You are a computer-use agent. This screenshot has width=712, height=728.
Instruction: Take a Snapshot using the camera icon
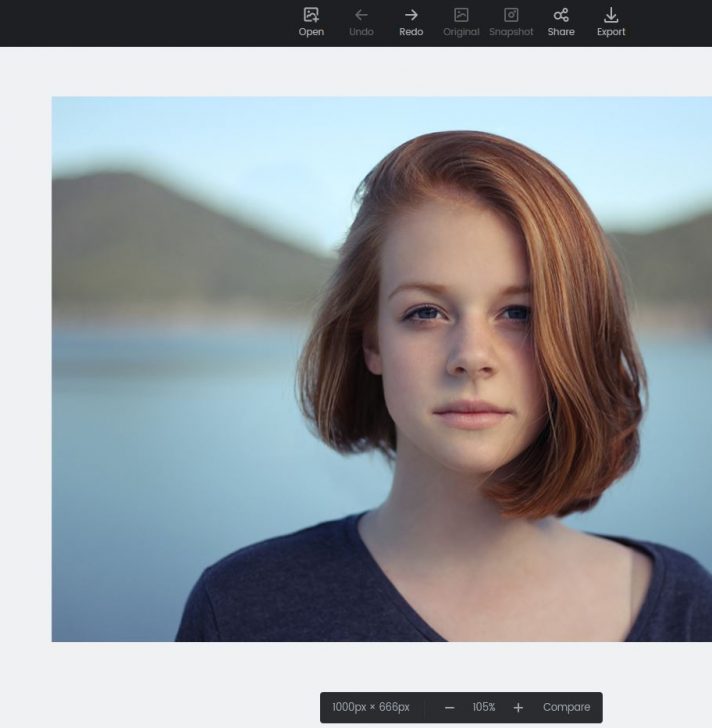(x=511, y=15)
